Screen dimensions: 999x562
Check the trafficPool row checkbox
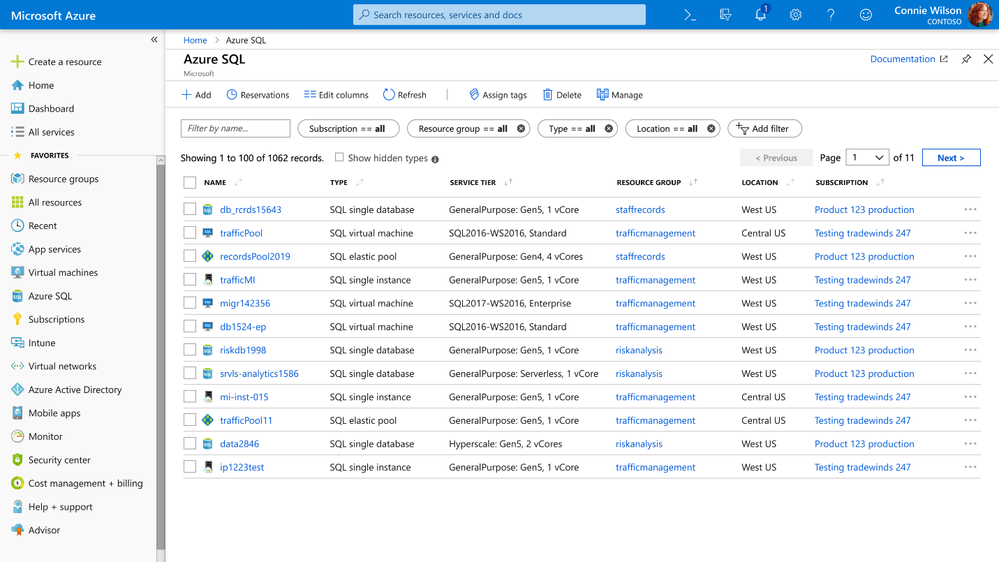click(x=190, y=233)
